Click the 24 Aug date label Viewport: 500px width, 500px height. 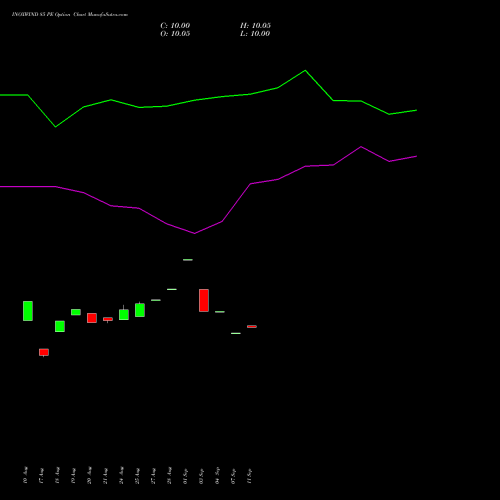point(122,475)
